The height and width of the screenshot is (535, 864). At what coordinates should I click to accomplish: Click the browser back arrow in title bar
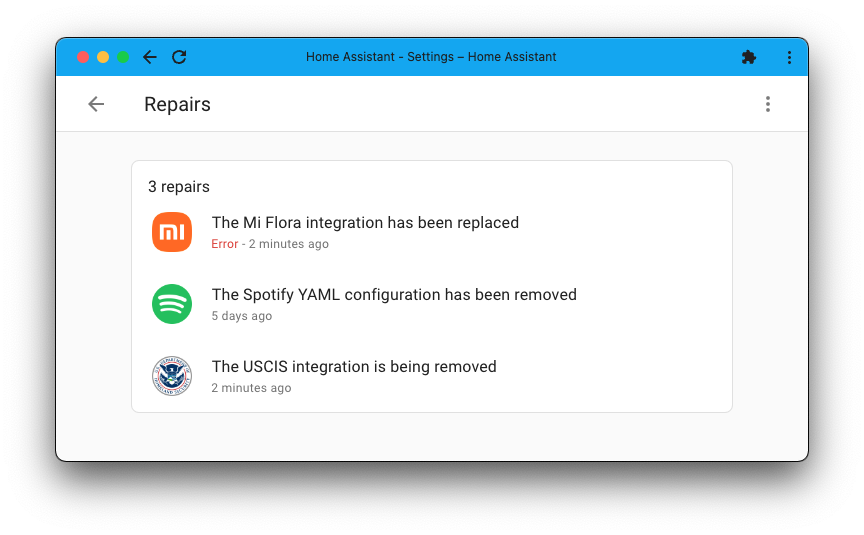150,57
